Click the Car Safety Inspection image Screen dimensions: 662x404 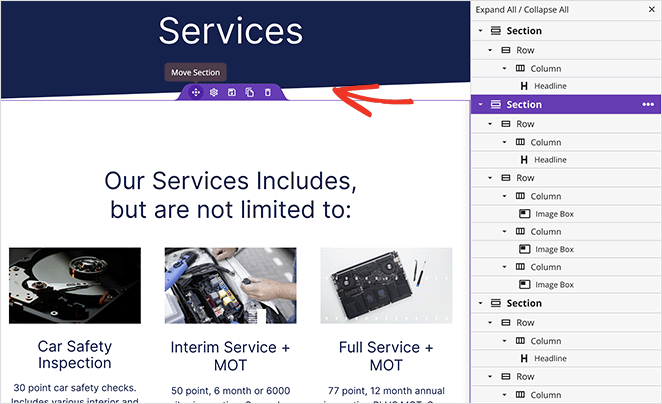(75, 285)
